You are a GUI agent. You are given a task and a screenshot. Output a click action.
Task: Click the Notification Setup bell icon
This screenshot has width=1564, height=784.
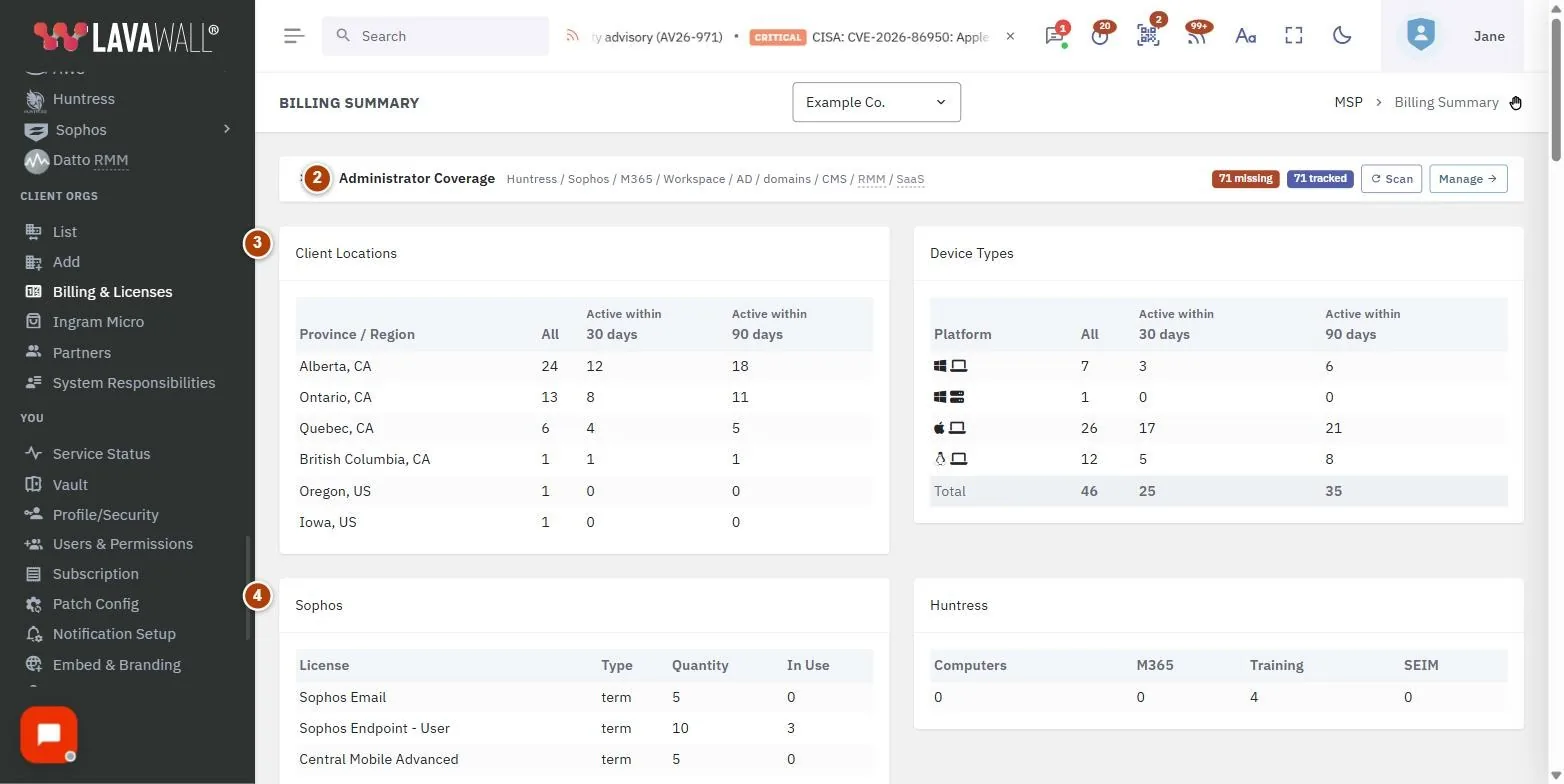pos(34,634)
